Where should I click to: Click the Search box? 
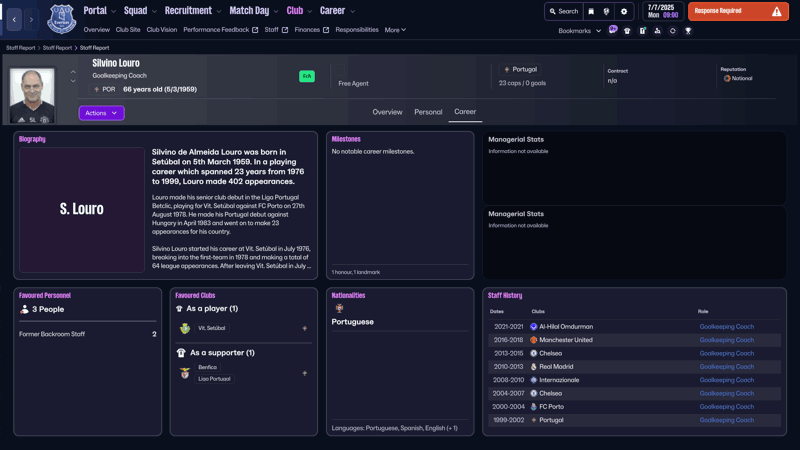pos(564,11)
